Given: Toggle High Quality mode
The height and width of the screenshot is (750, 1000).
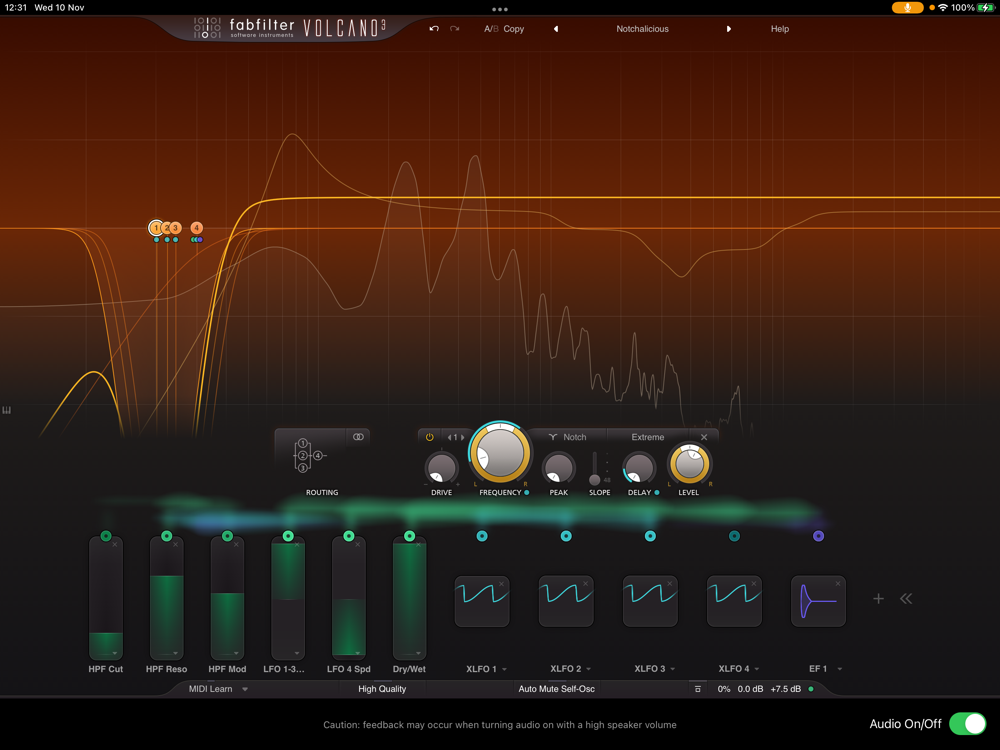Looking at the screenshot, I should [x=382, y=689].
